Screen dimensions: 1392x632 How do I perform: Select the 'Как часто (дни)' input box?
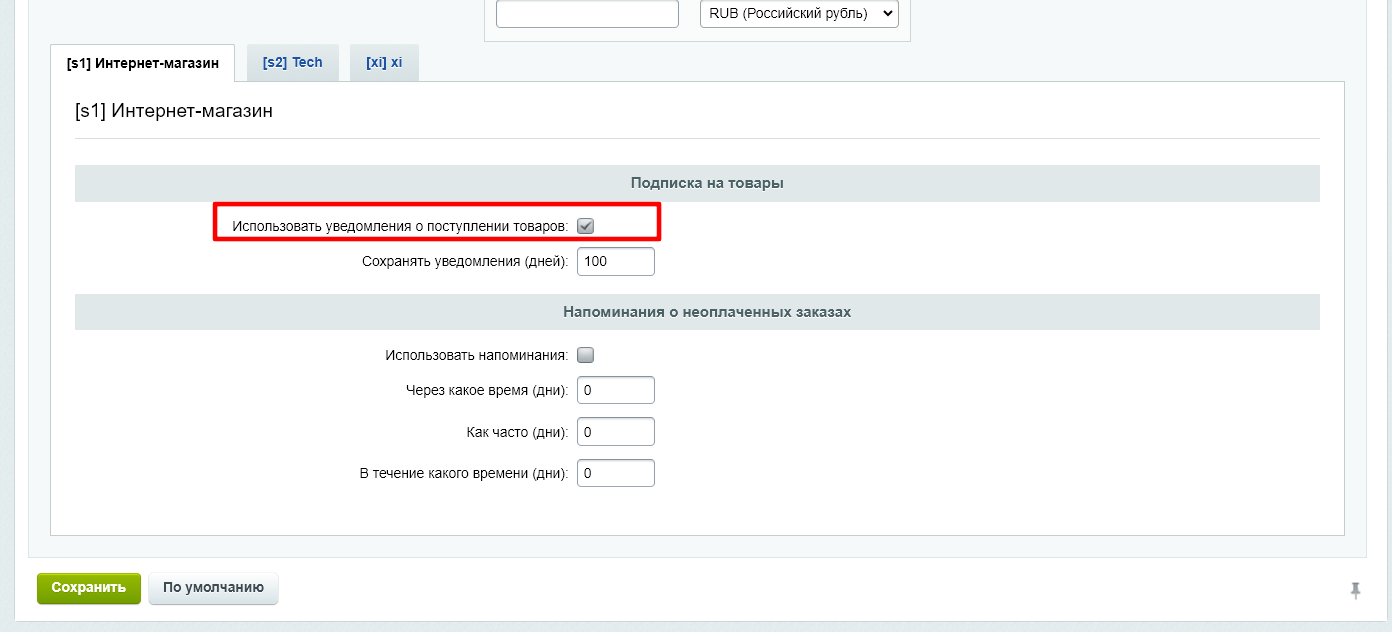pyautogui.click(x=615, y=432)
